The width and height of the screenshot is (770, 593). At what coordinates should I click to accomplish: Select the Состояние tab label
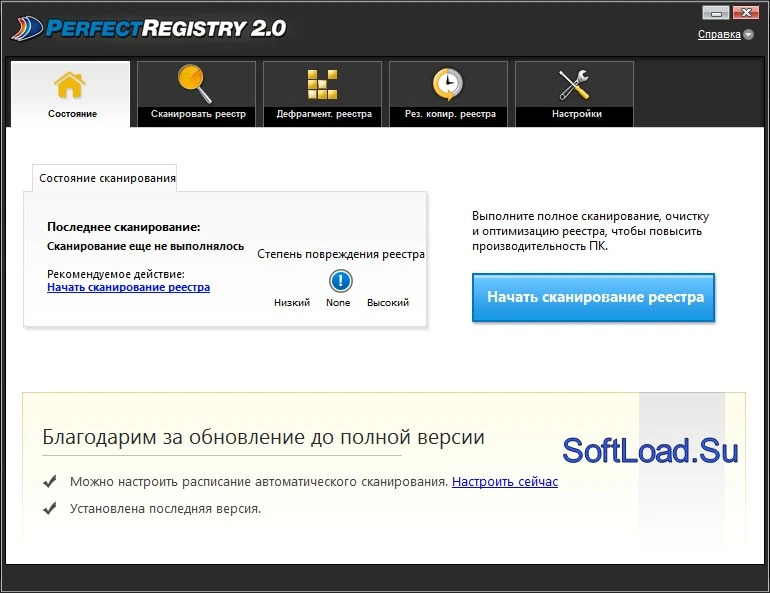72,114
